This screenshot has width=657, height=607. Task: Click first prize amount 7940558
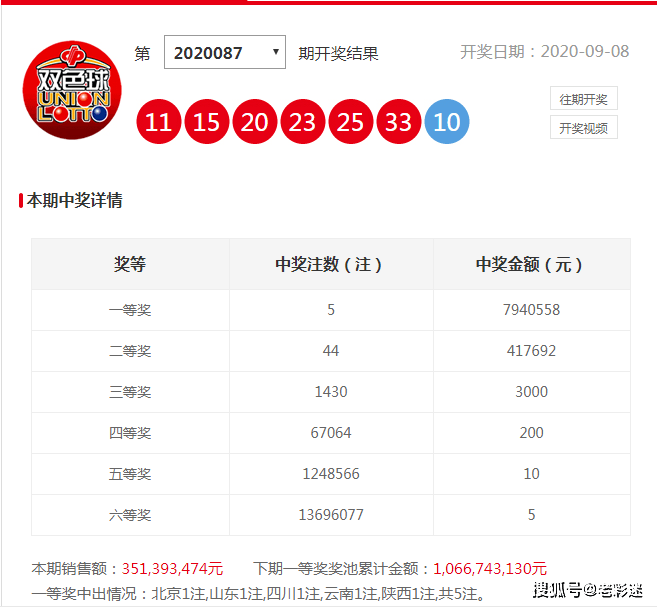tap(531, 310)
